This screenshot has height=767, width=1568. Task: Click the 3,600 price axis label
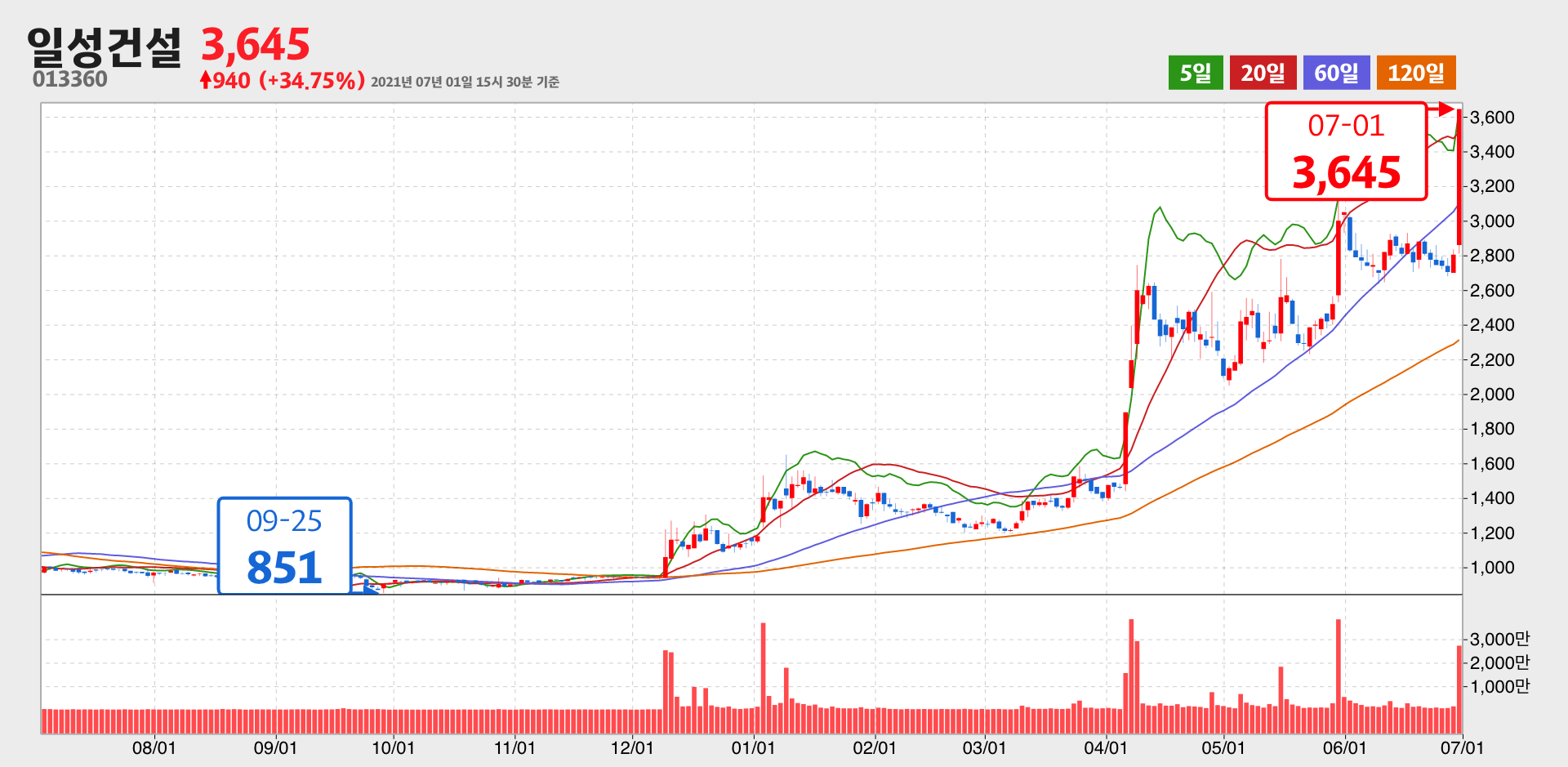[x=1492, y=117]
